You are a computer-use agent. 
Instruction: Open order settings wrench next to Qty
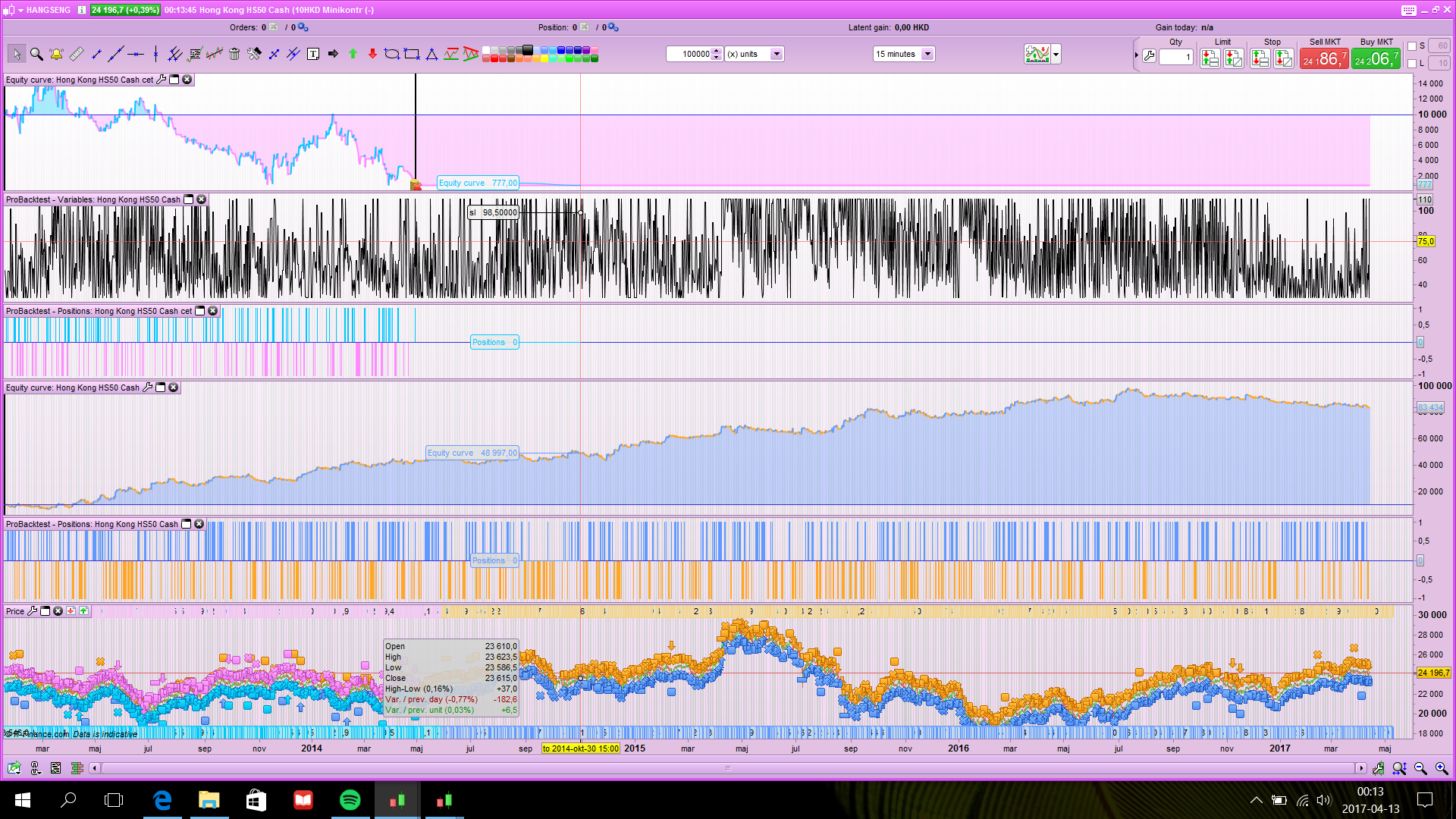coord(1149,57)
